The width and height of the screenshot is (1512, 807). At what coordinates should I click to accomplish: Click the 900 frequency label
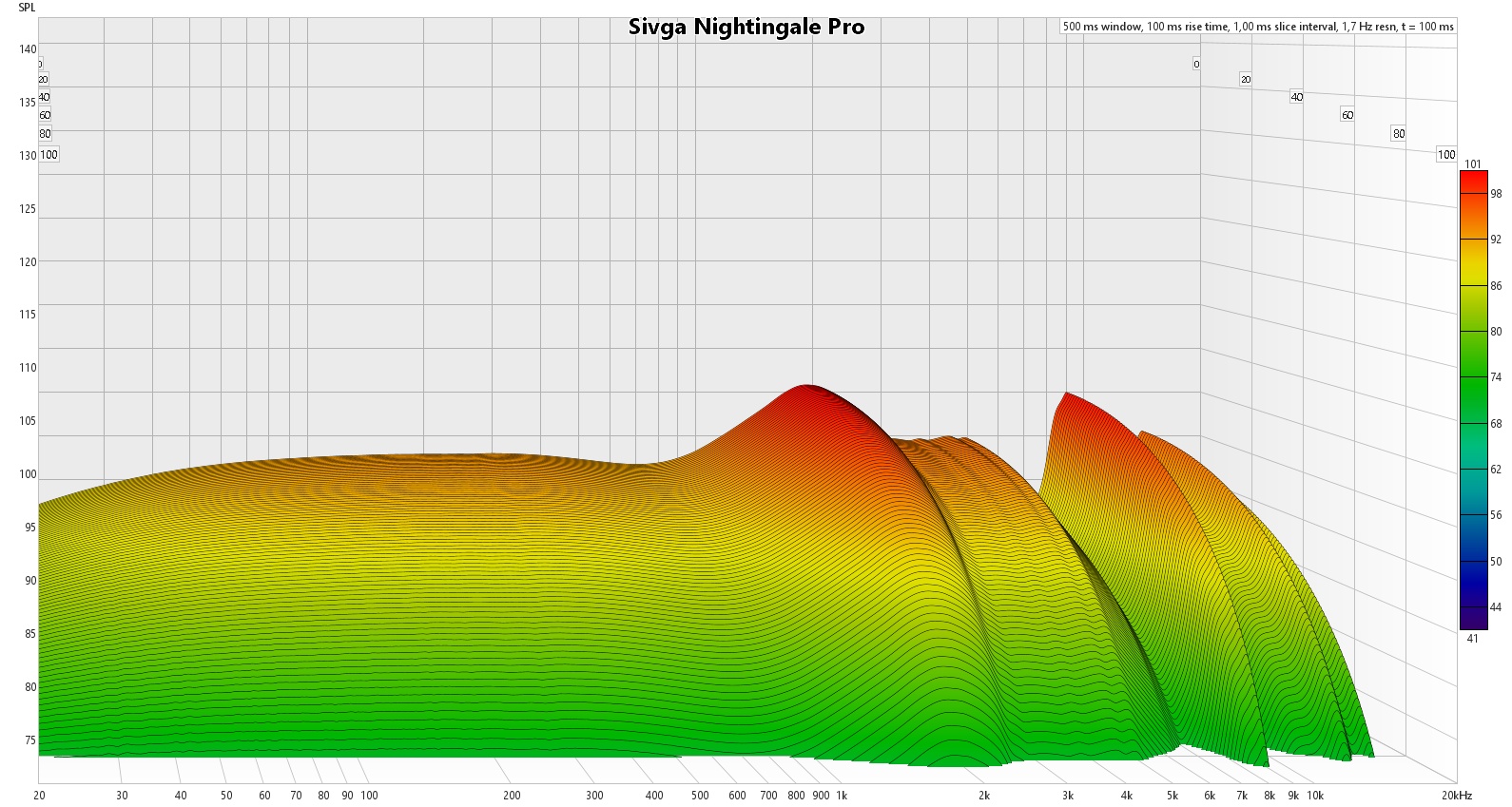pos(821,796)
